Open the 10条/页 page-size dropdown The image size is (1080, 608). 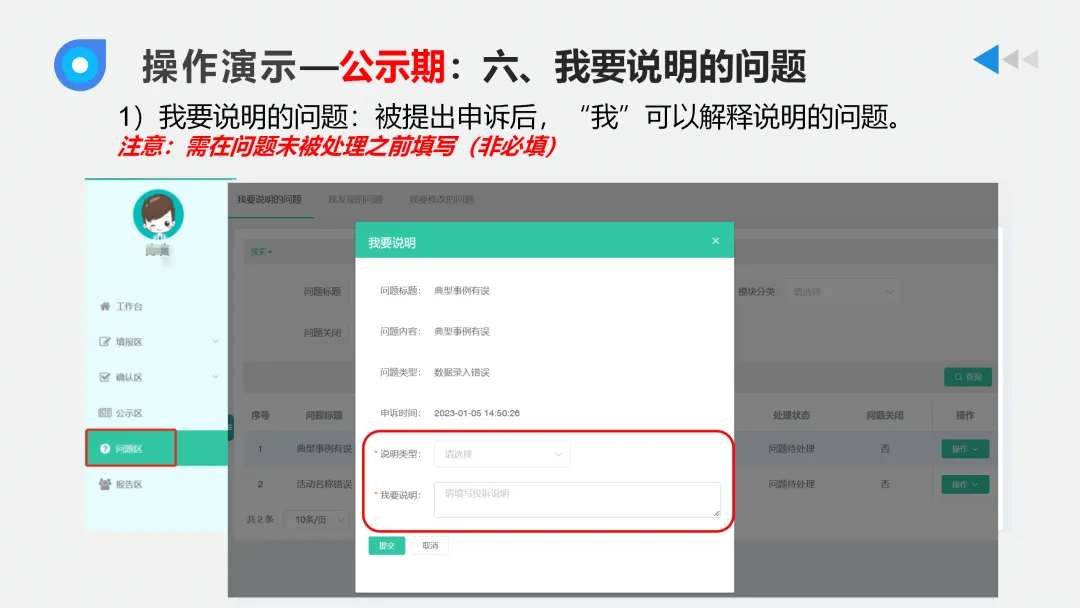pyautogui.click(x=318, y=519)
